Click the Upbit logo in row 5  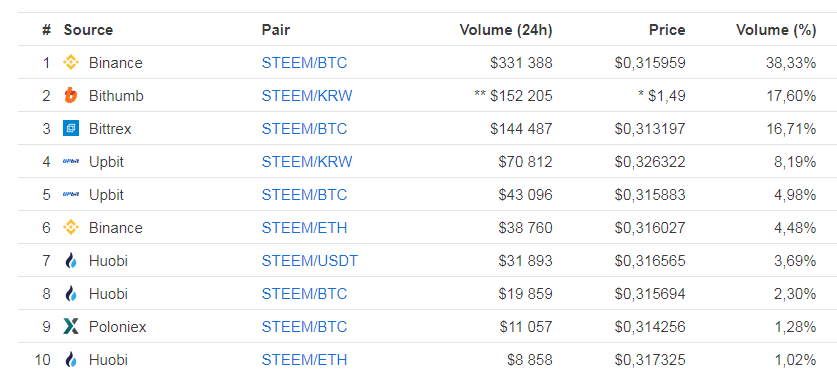click(x=71, y=195)
